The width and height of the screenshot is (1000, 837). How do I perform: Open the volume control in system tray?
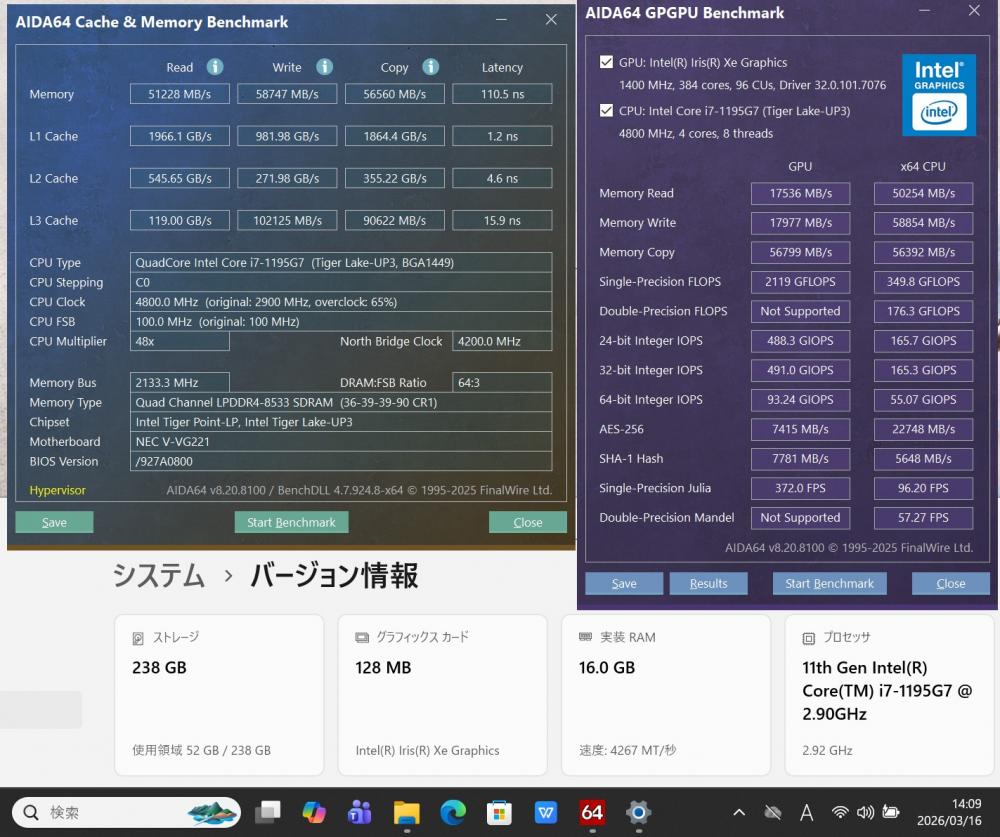pyautogui.click(x=865, y=812)
